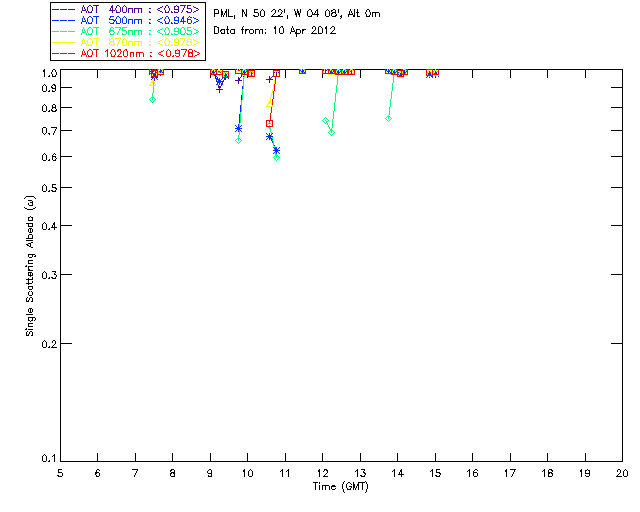This screenshot has width=640, height=512.
Task: Click the AOT 675nm legend entry
Action: (126, 31)
